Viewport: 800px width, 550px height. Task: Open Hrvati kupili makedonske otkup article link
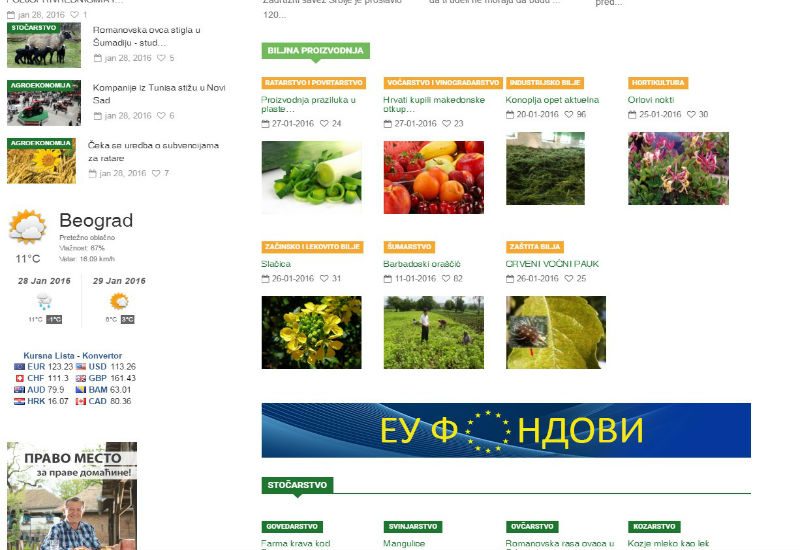point(434,104)
